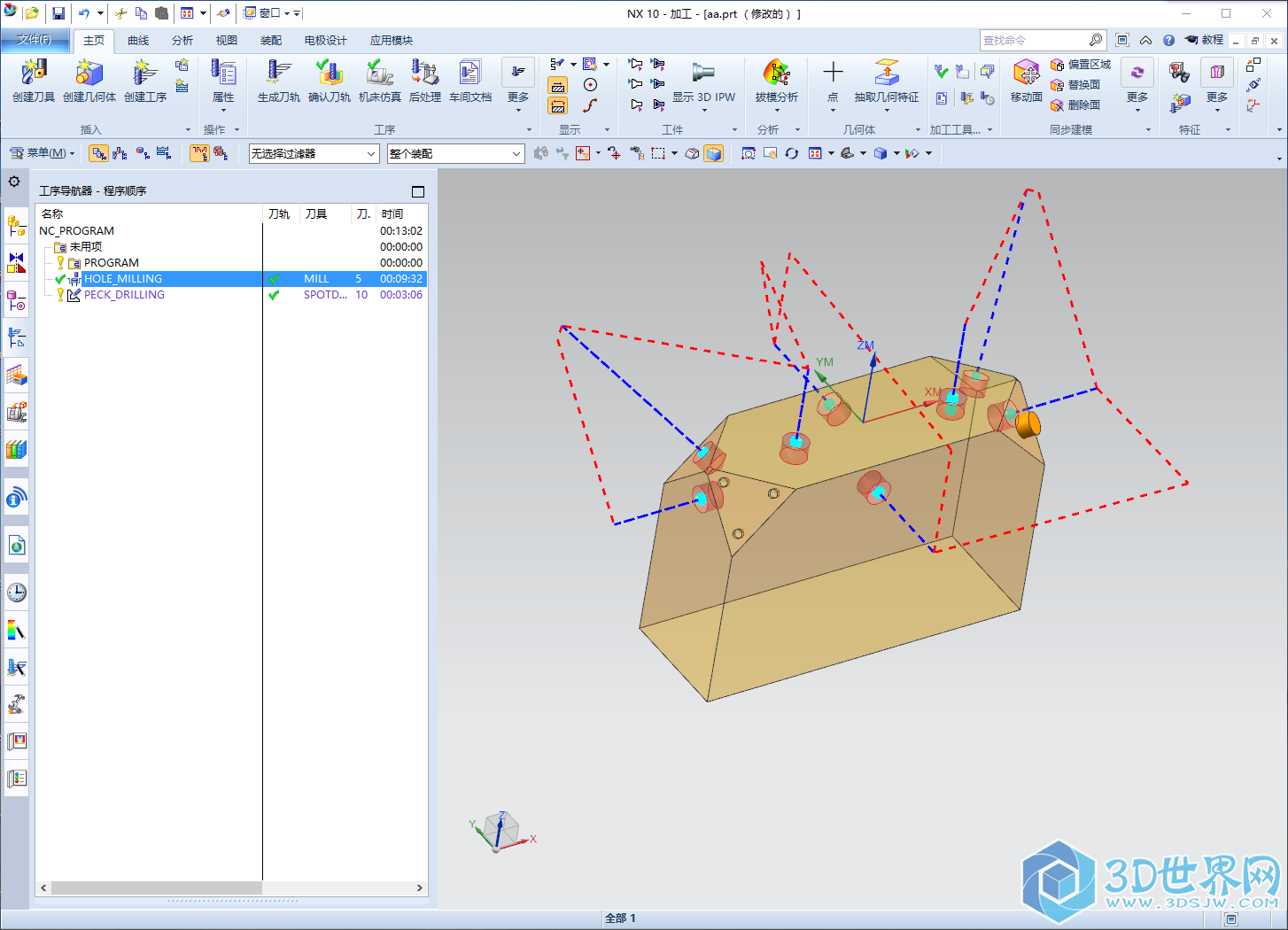Expand 更多 in 同步建模 group
The width and height of the screenshot is (1288, 930).
1137,85
